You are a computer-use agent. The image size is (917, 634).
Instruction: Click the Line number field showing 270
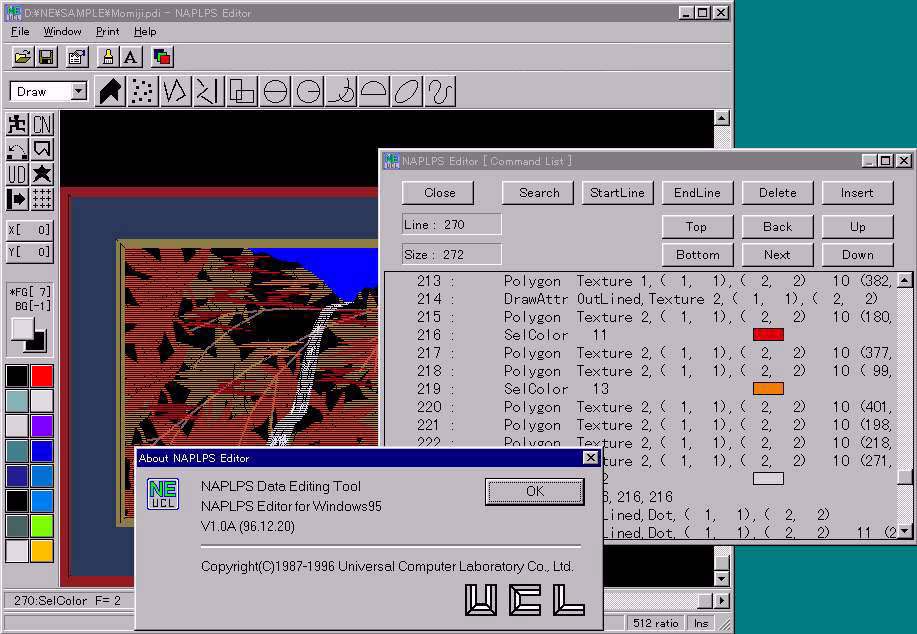(451, 225)
